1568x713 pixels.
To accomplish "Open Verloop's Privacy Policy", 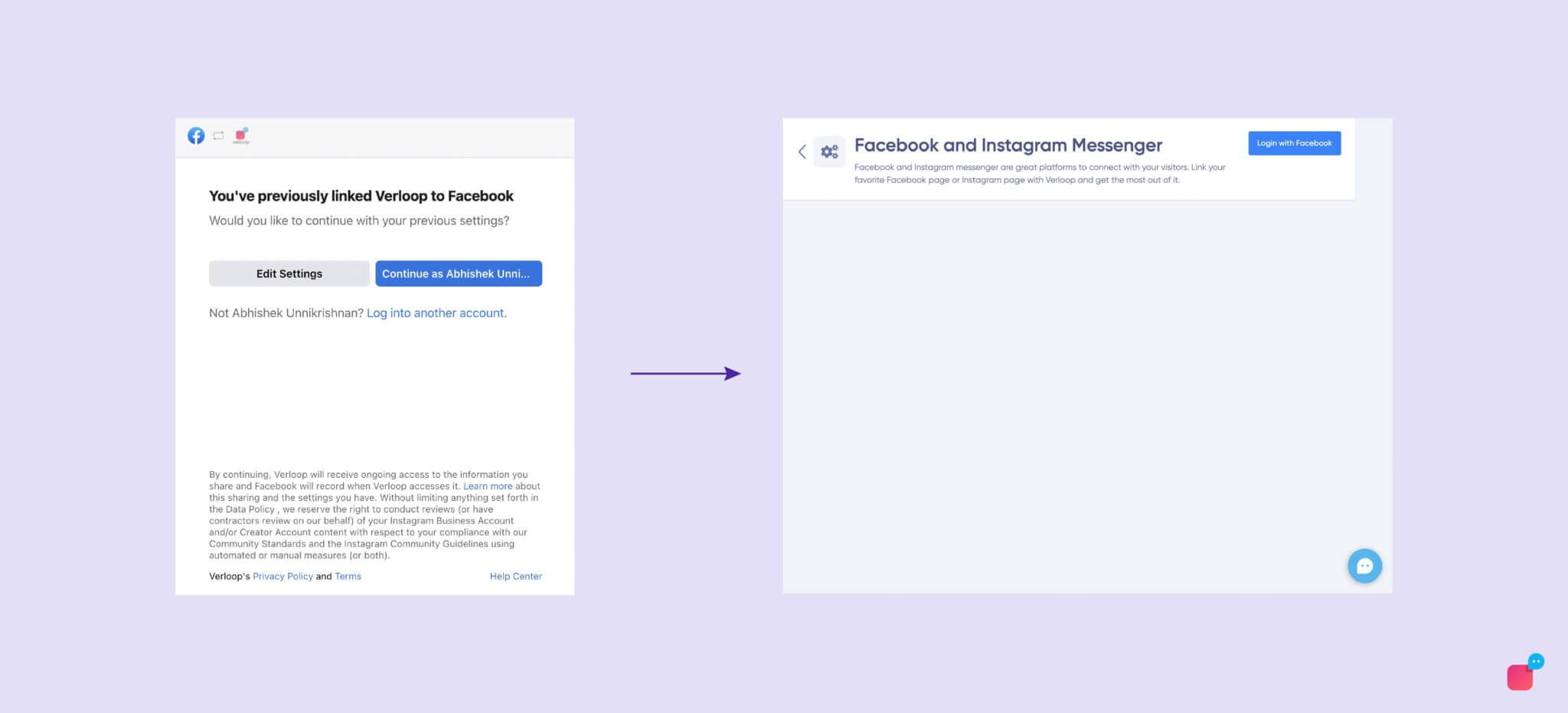I will tap(283, 576).
